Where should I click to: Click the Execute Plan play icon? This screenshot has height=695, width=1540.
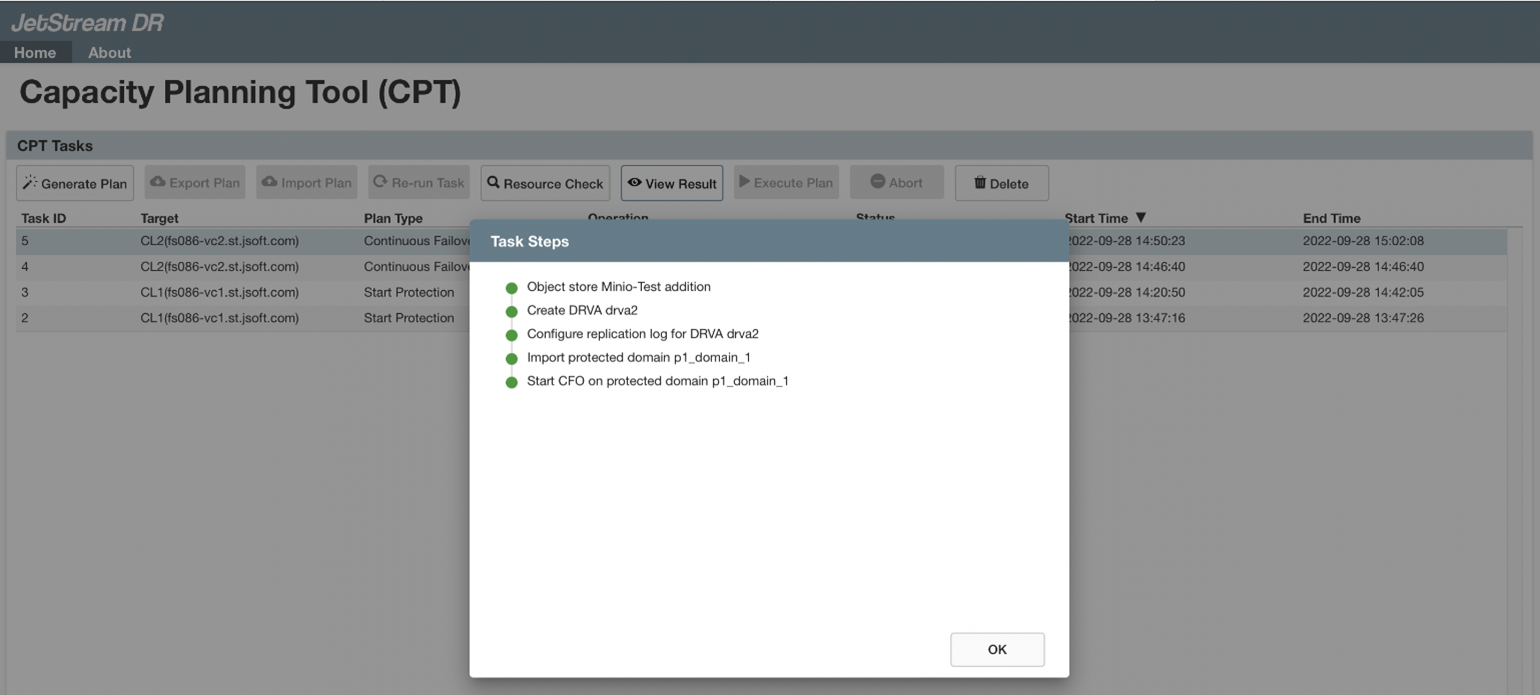[744, 182]
